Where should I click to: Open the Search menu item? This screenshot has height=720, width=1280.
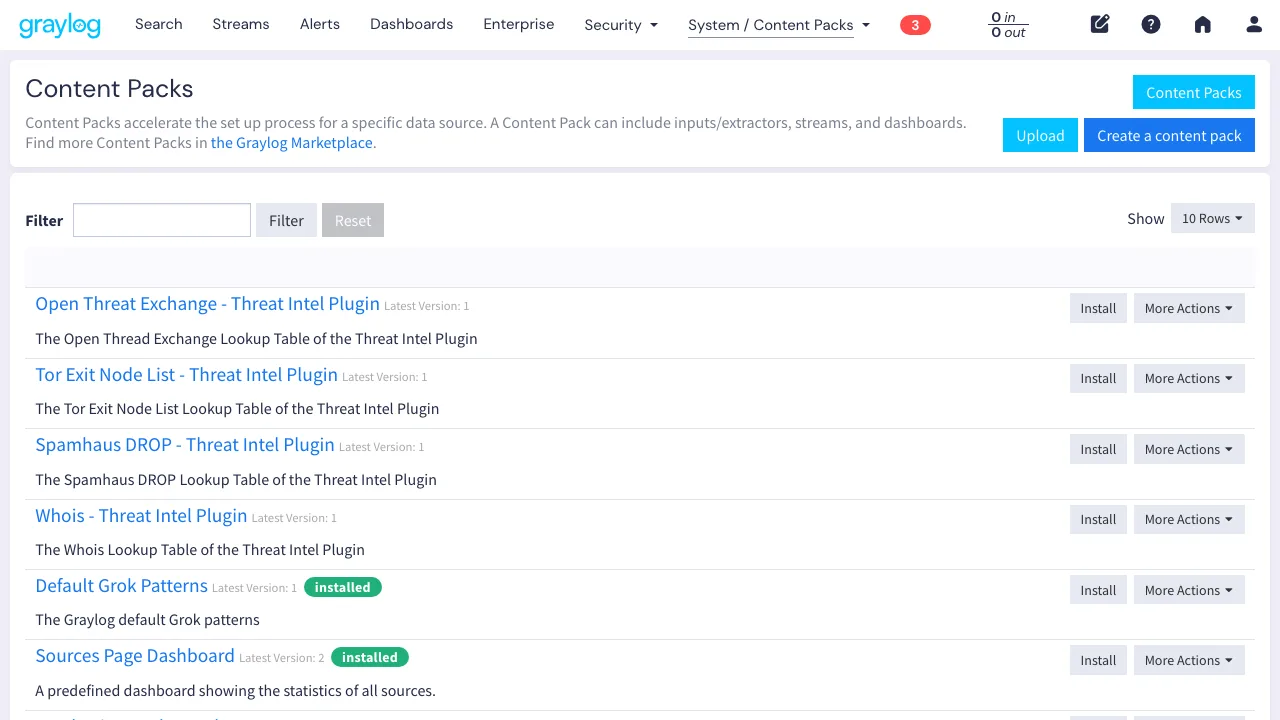point(159,24)
